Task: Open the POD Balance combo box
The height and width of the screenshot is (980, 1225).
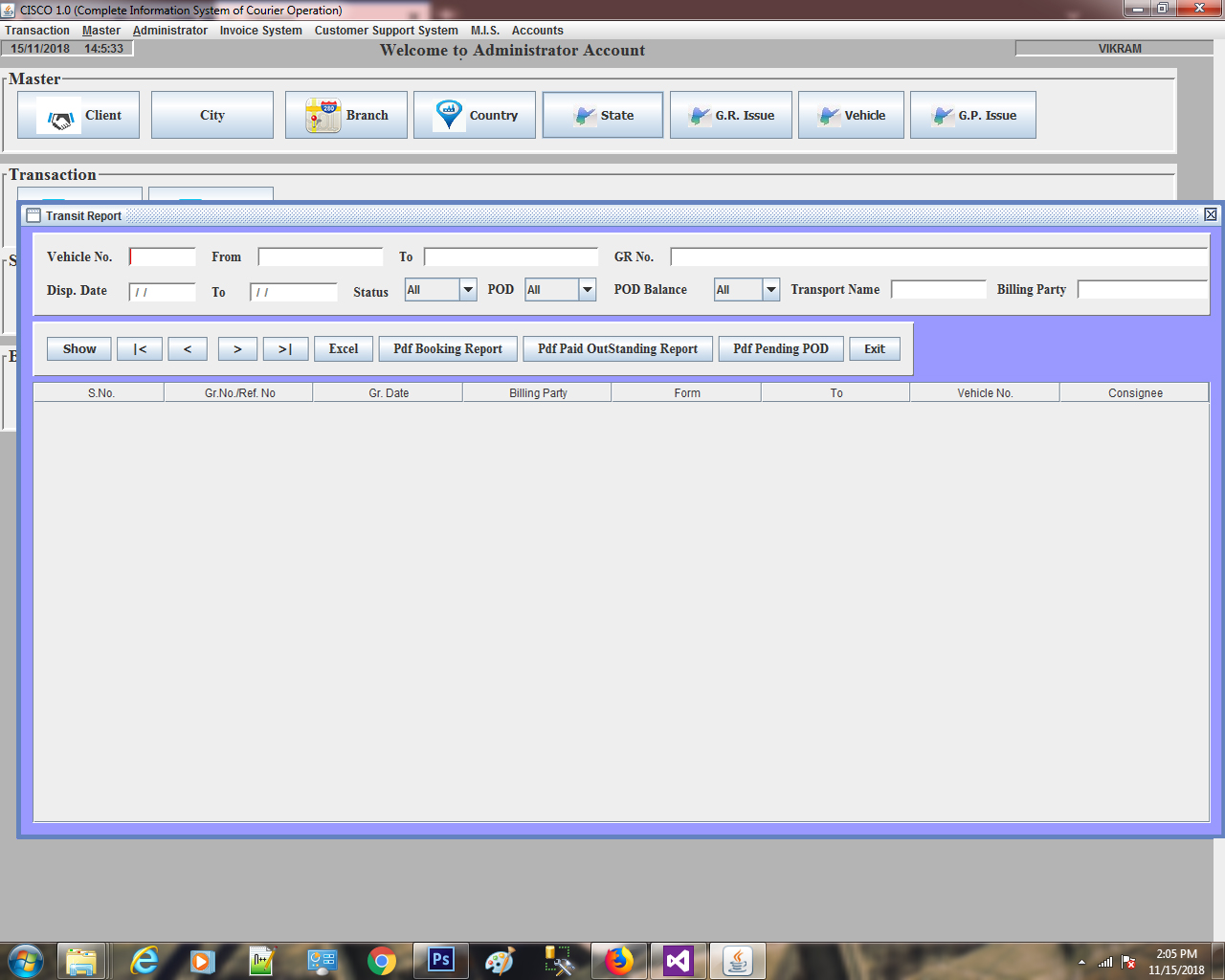Action: tap(770, 290)
